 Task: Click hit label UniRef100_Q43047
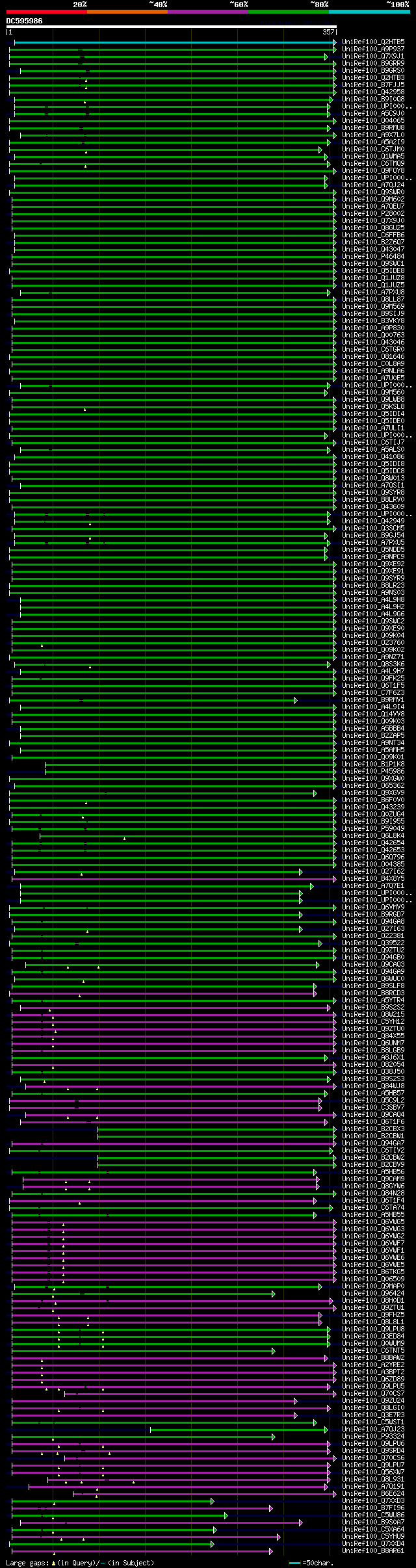(x=373, y=250)
